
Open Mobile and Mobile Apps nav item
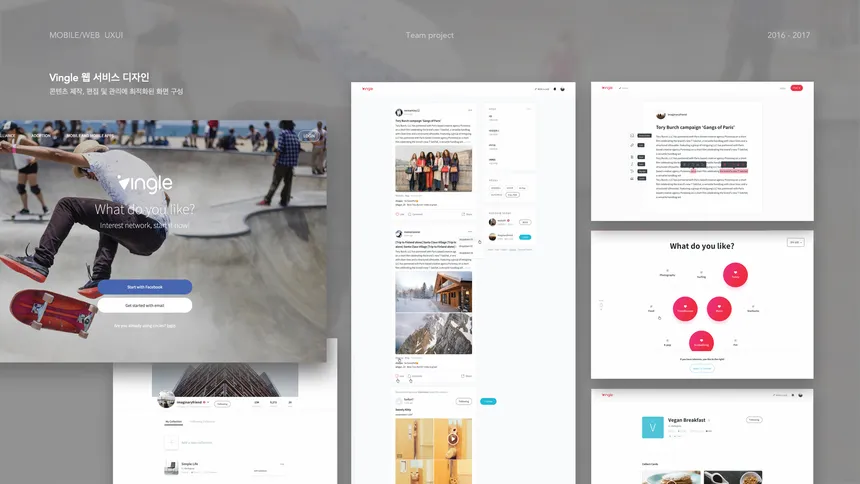pyautogui.click(x=90, y=136)
